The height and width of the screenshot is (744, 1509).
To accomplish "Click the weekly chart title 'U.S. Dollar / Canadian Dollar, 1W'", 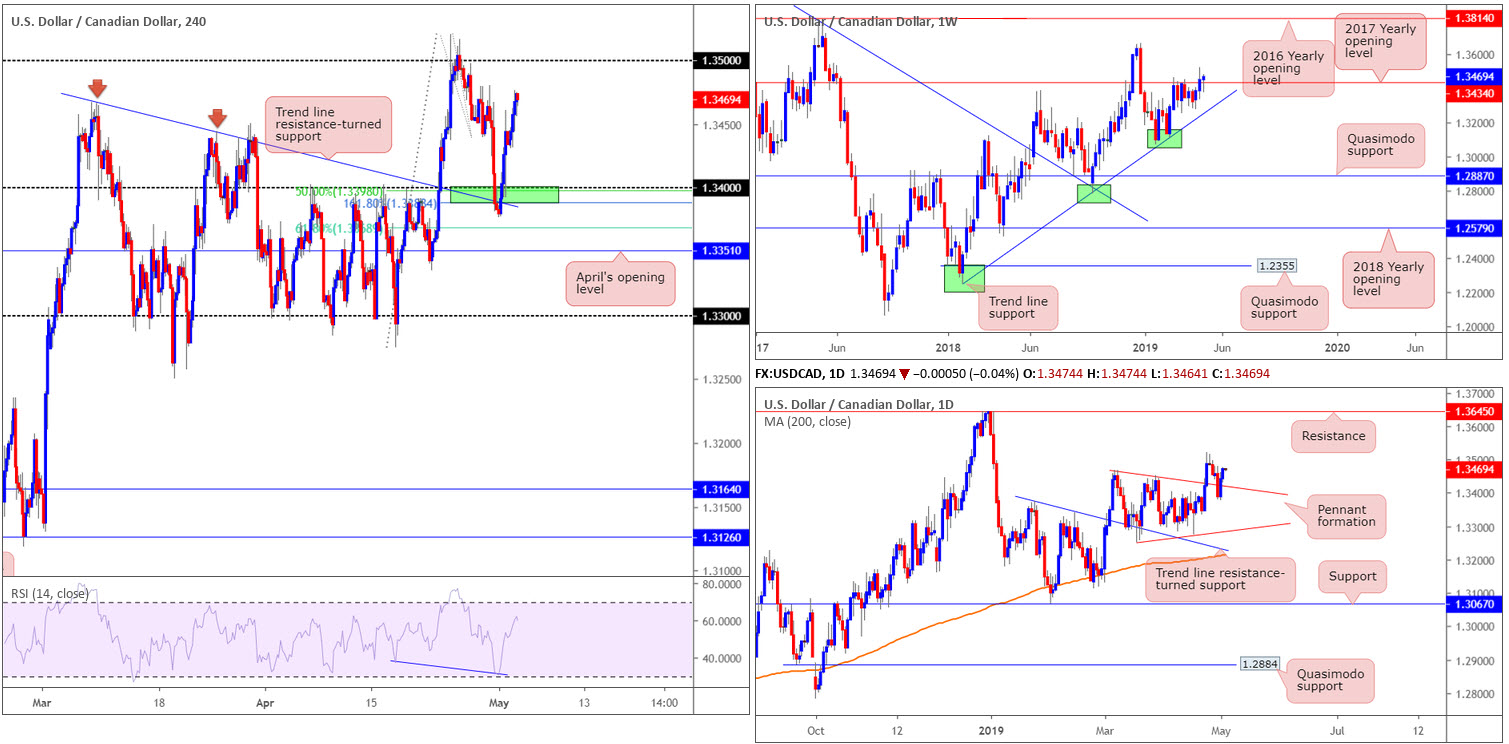I will pos(860,21).
